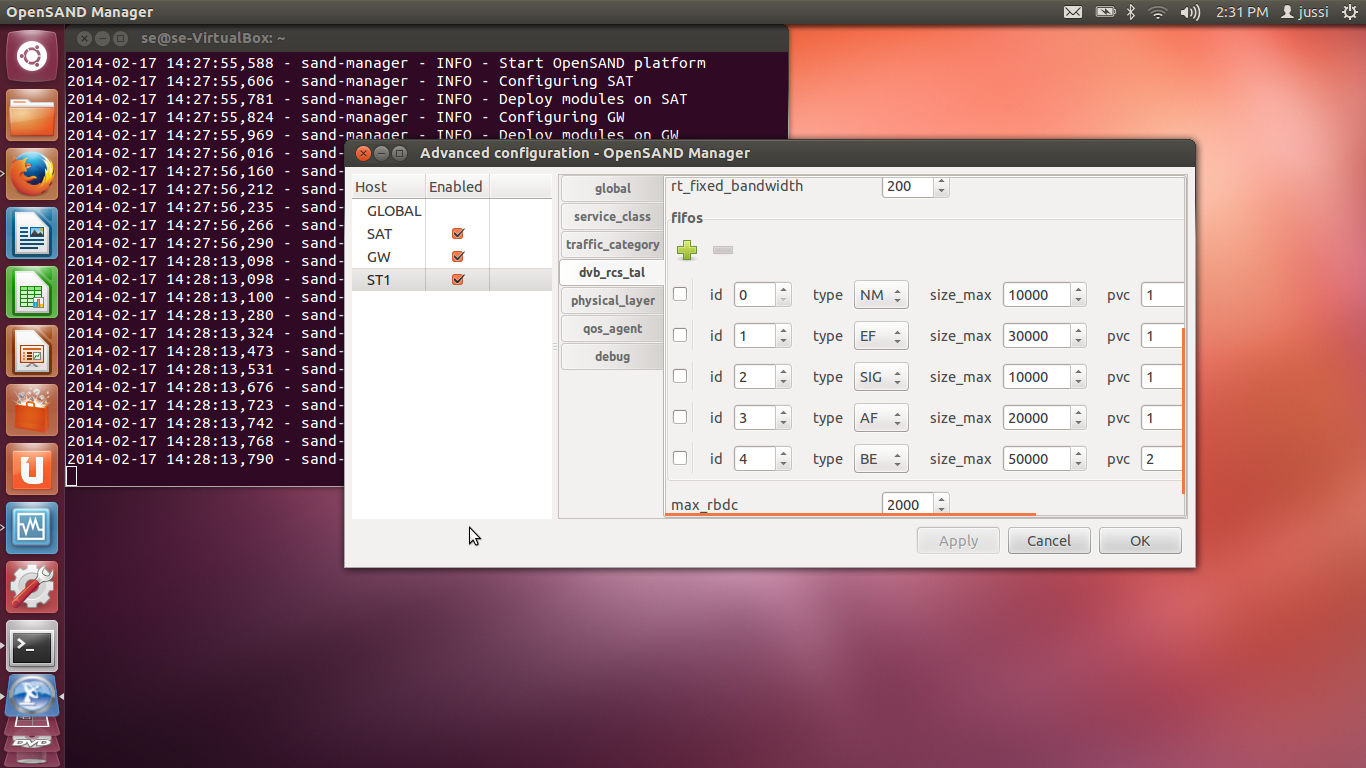Click the Cancel button
Image resolution: width=1366 pixels, height=768 pixels.
[x=1048, y=541]
